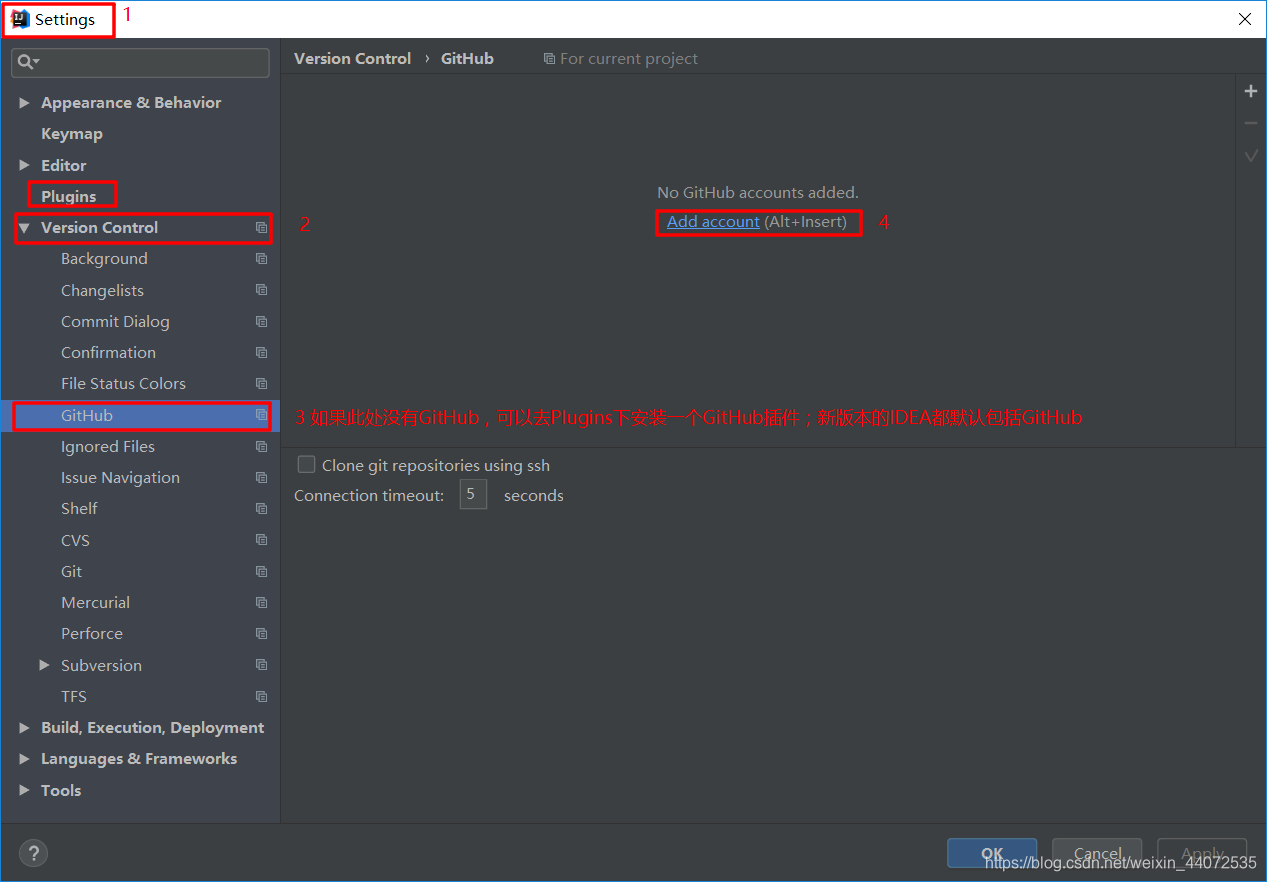Click project-level icon beside Commit Dialog

261,322
